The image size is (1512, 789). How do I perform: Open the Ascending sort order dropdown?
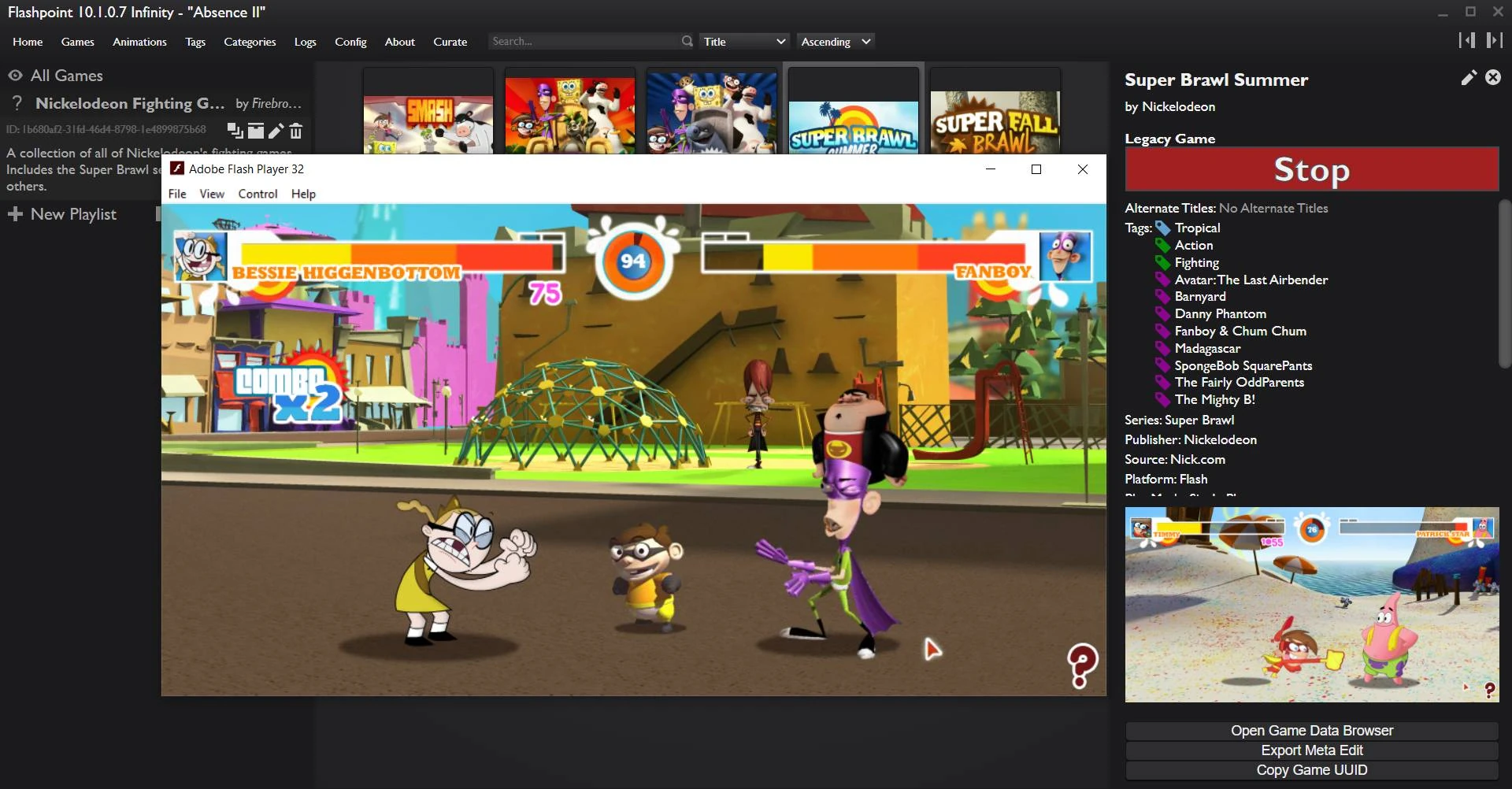[835, 40]
